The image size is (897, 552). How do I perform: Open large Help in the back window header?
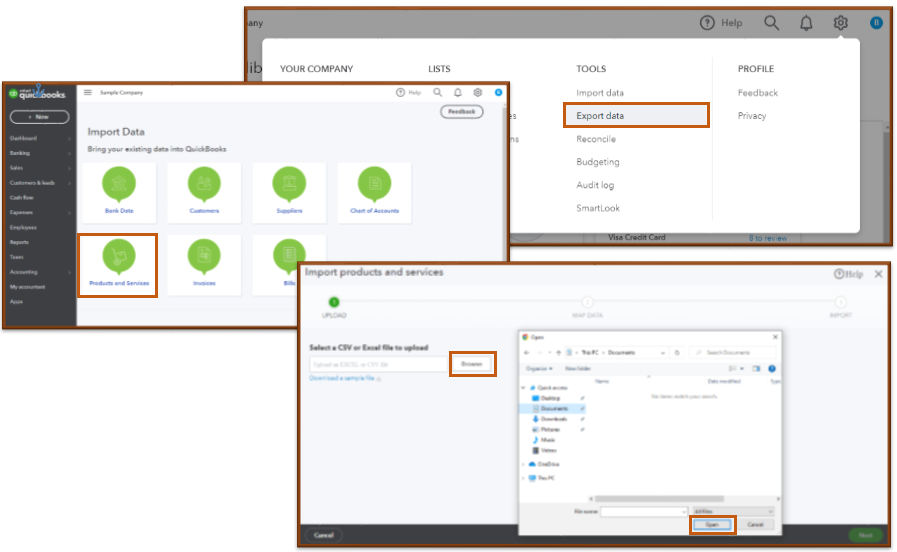(x=721, y=23)
